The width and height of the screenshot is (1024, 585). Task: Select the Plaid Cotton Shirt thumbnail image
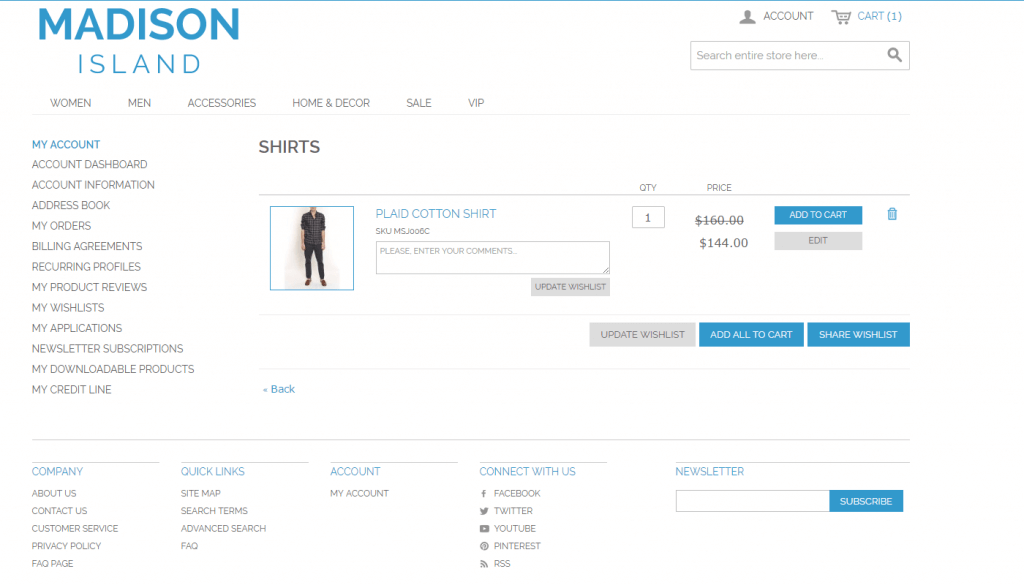311,248
